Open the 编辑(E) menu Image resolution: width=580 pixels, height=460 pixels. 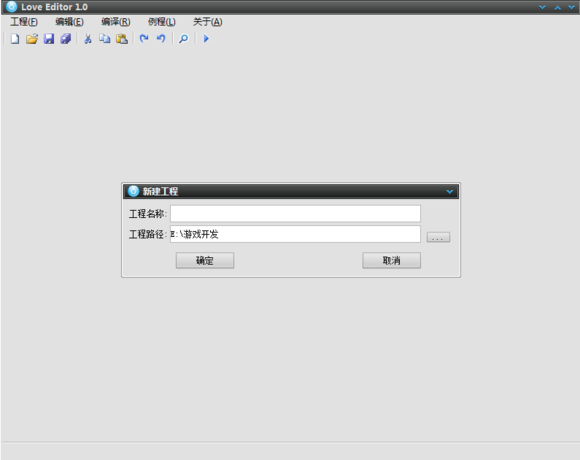[x=70, y=22]
